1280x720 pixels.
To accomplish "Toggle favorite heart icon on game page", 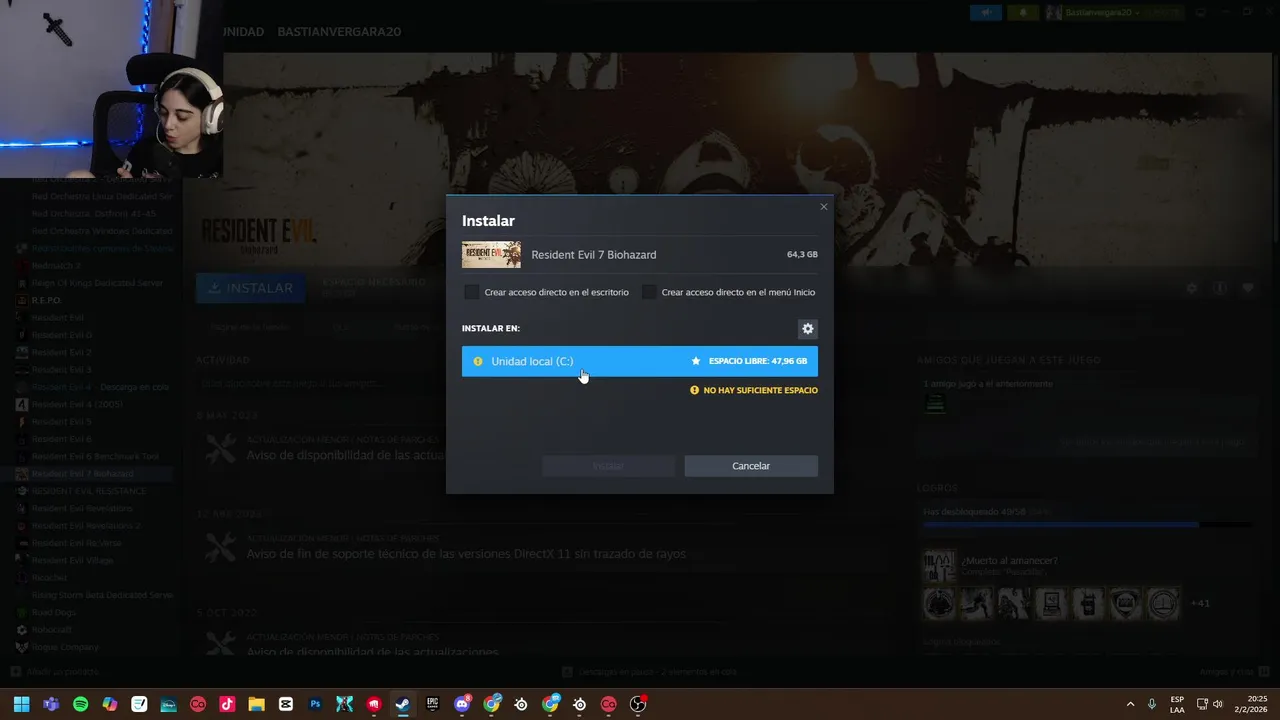I will coord(1248,288).
